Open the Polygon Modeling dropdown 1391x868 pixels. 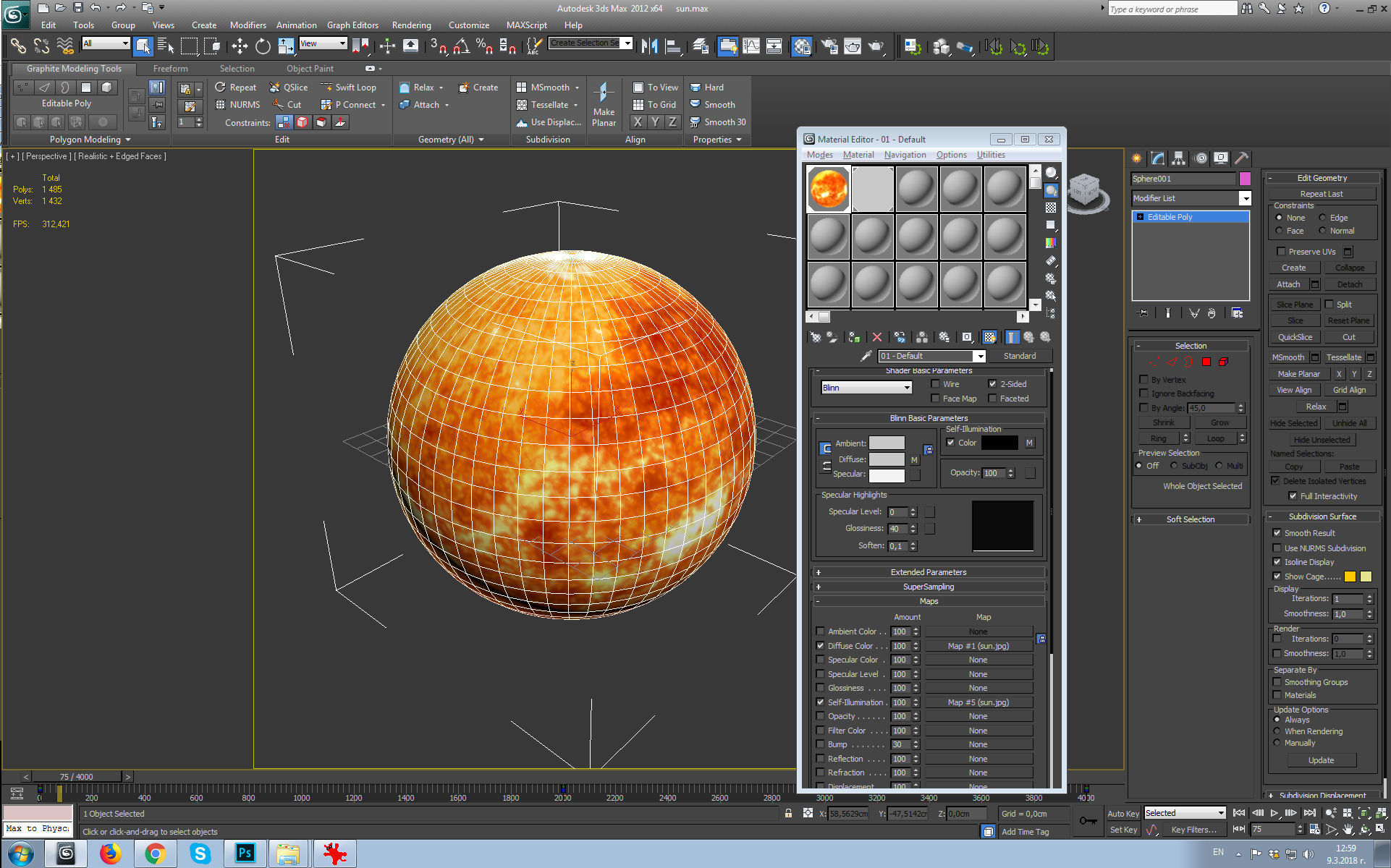tap(90, 140)
